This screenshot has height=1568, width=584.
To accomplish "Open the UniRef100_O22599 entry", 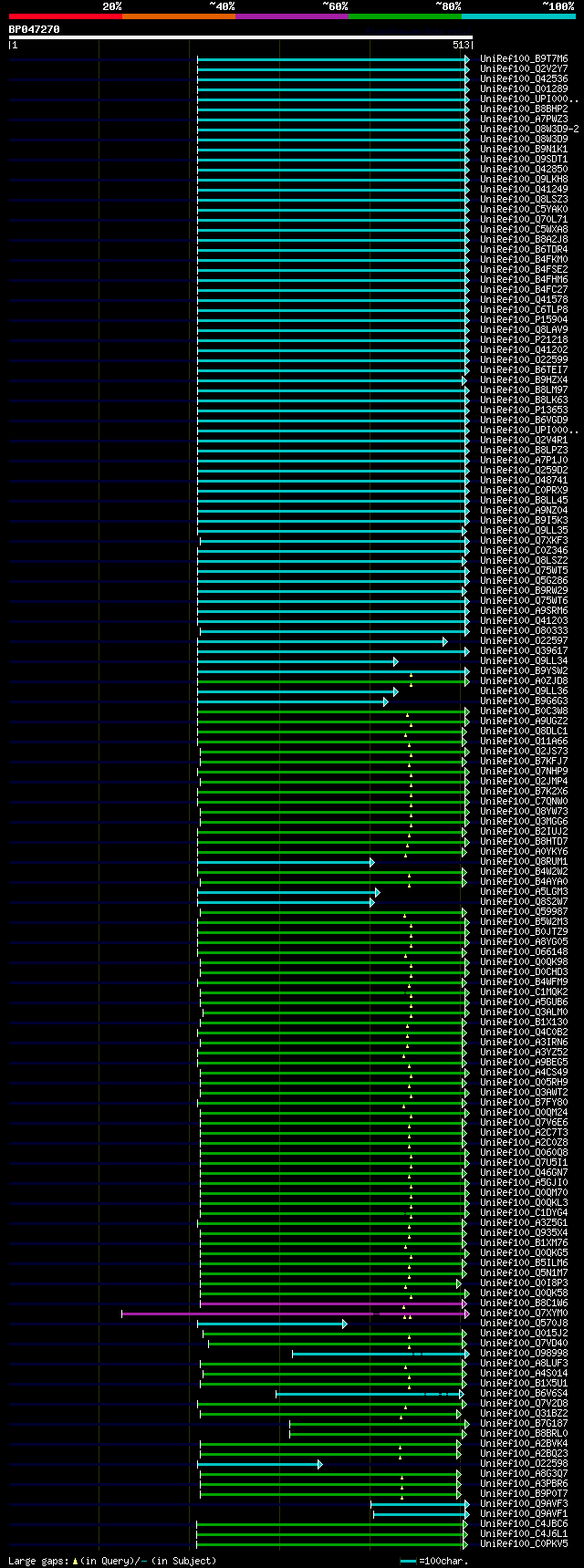I will (524, 360).
